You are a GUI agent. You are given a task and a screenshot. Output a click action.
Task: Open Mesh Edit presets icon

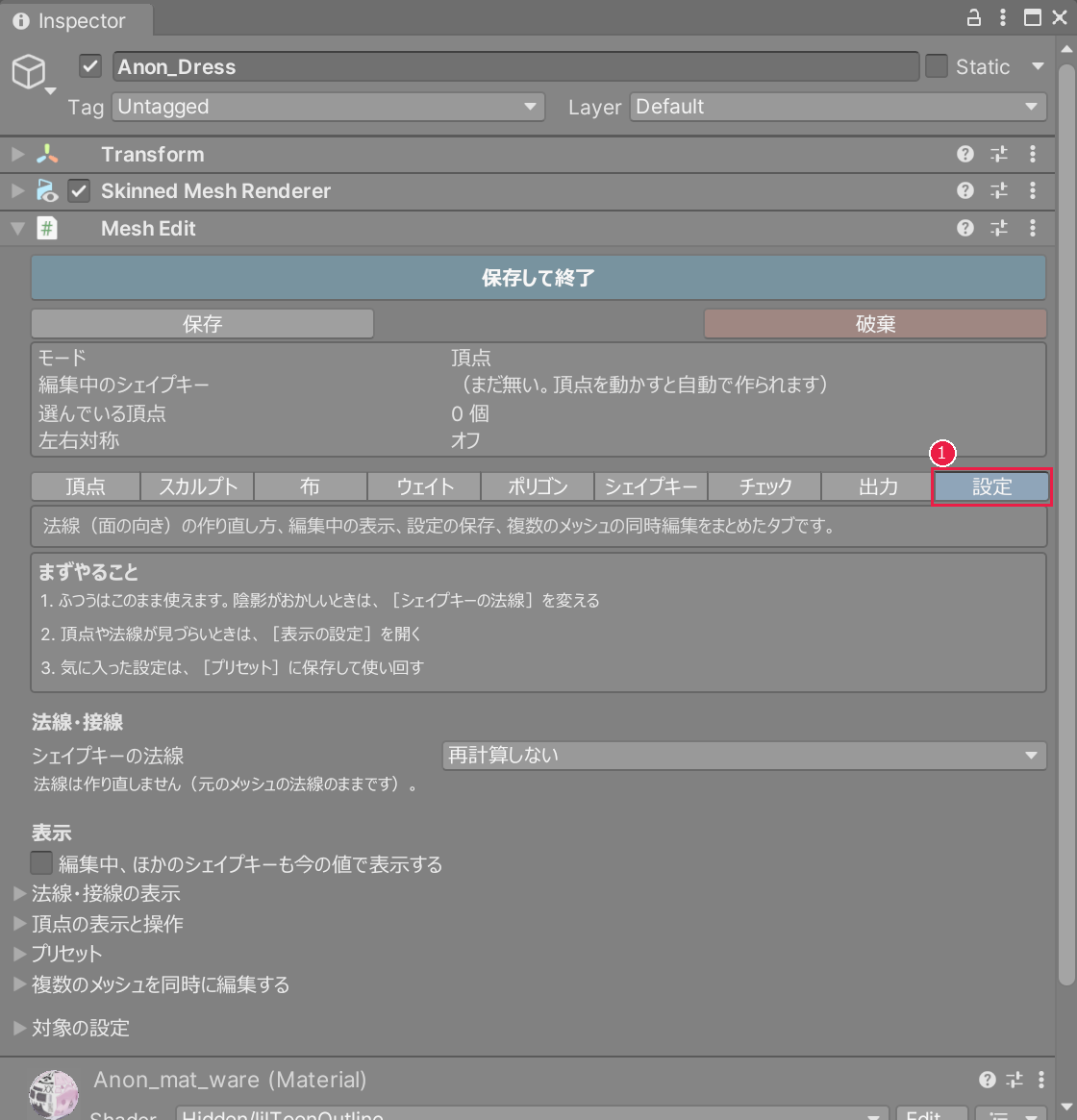[999, 228]
